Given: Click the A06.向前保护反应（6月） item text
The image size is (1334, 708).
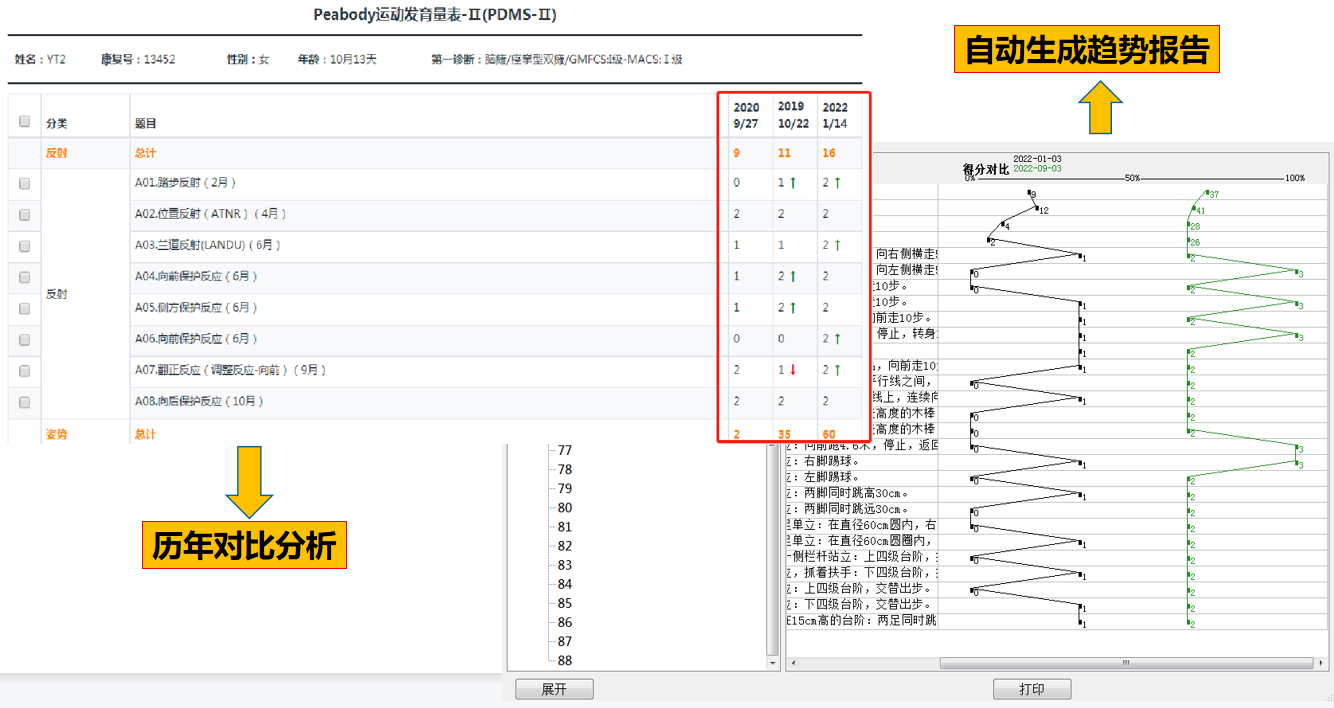Looking at the screenshot, I should click(x=197, y=339).
